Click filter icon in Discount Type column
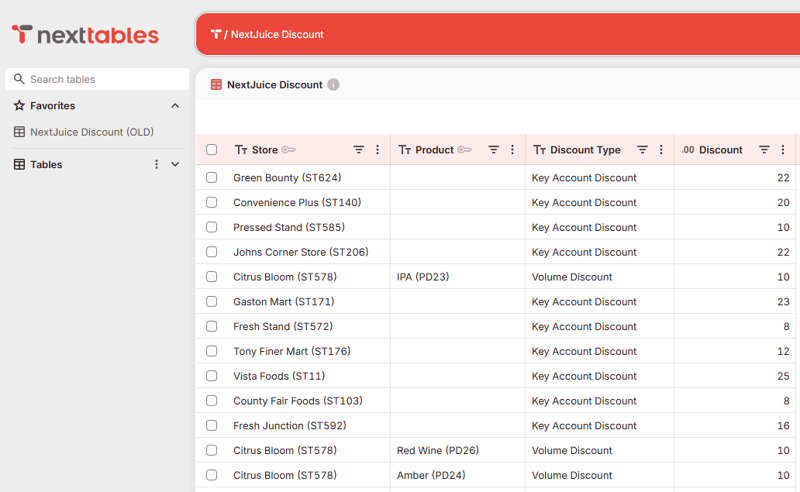The image size is (800, 492). [x=643, y=150]
